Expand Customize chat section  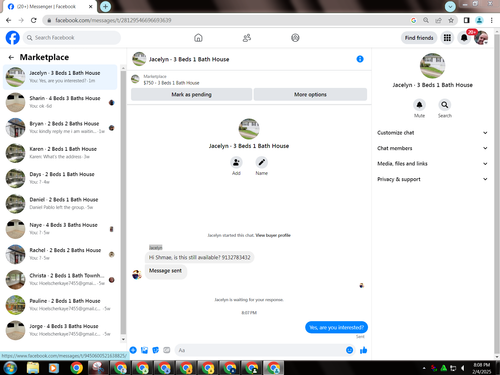tap(432, 133)
